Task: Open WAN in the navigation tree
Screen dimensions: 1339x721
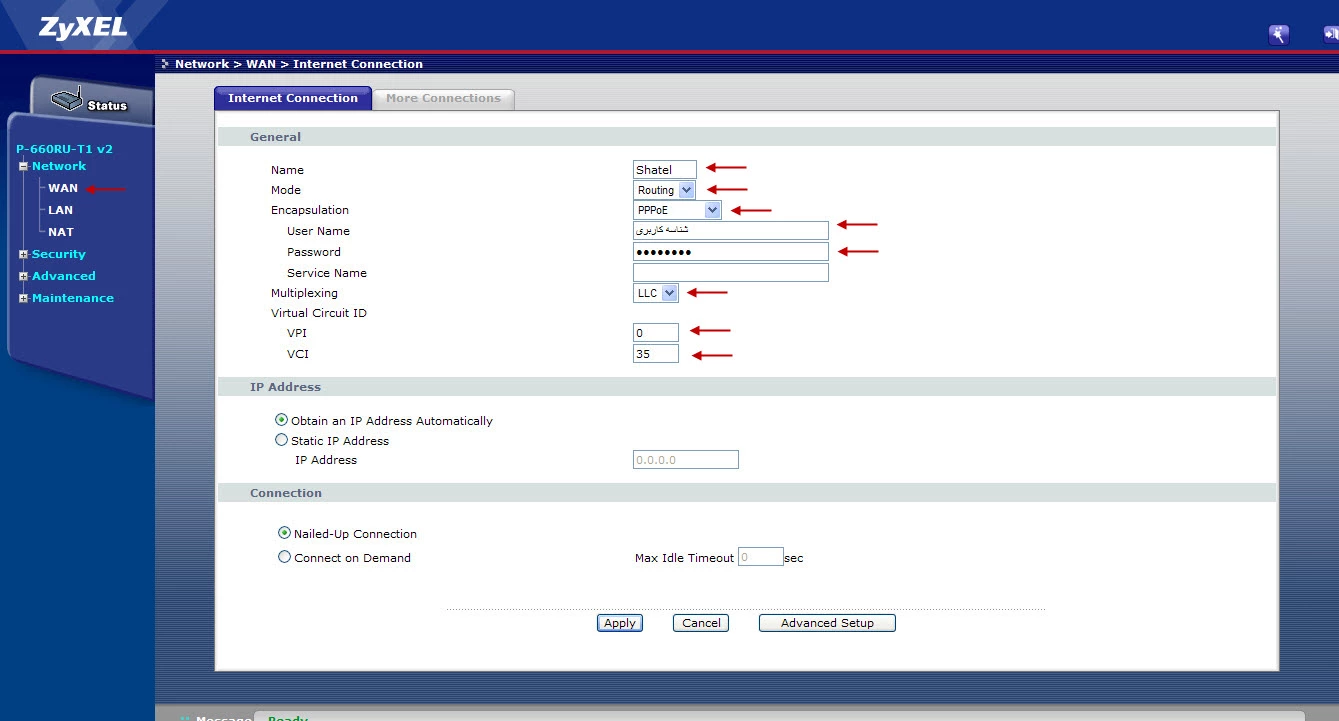Action: tap(63, 188)
